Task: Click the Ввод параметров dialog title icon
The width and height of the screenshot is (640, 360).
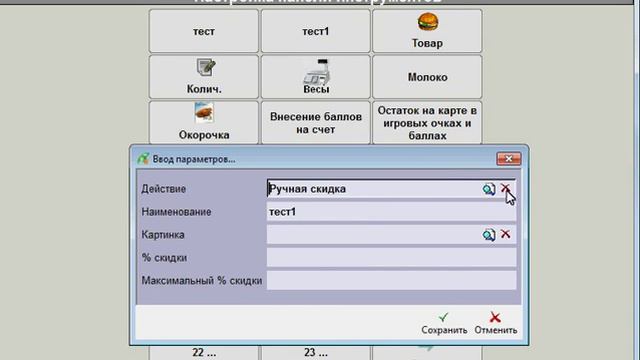Action: point(143,159)
